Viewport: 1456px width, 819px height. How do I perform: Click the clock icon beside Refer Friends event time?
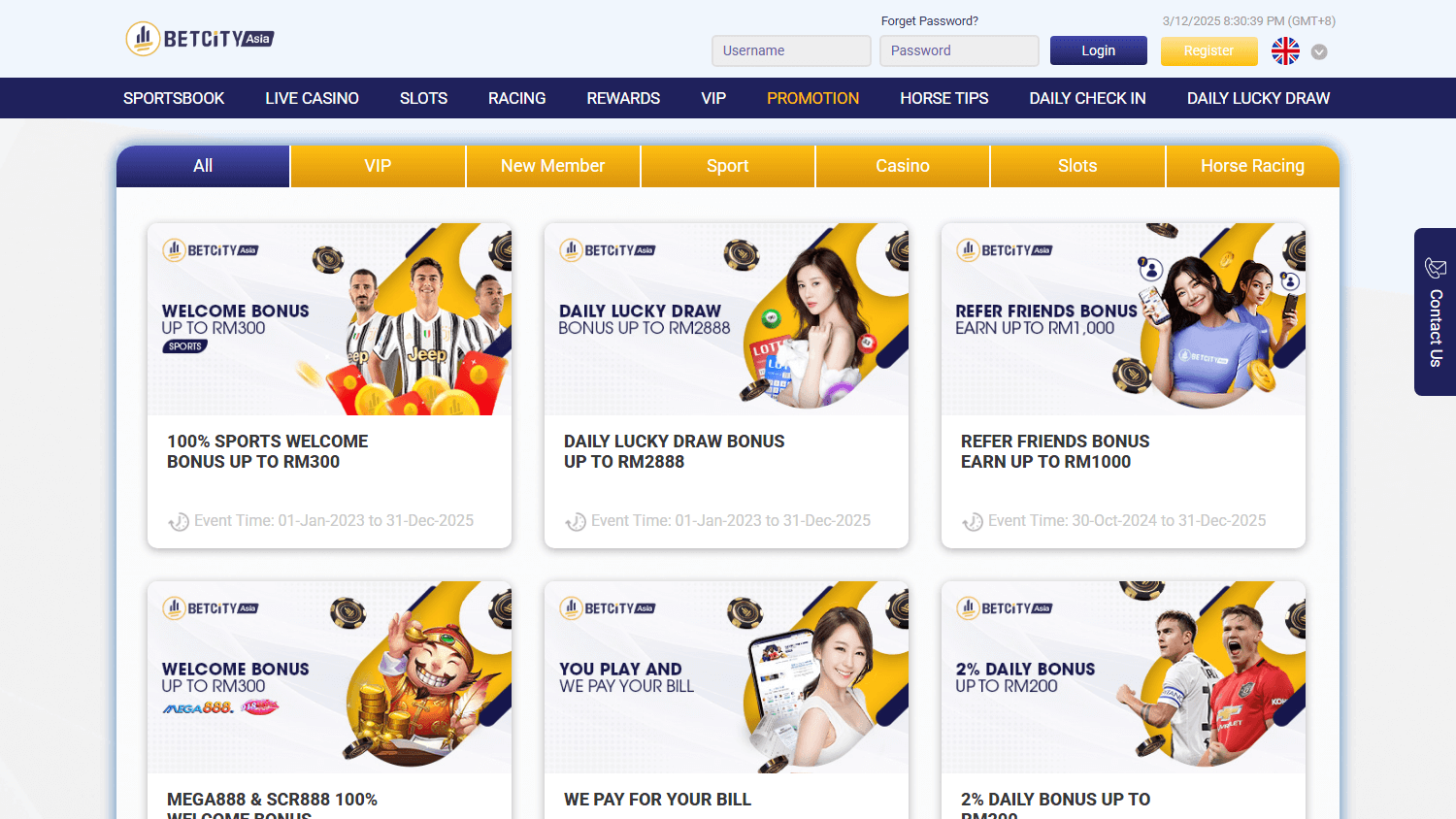973,521
